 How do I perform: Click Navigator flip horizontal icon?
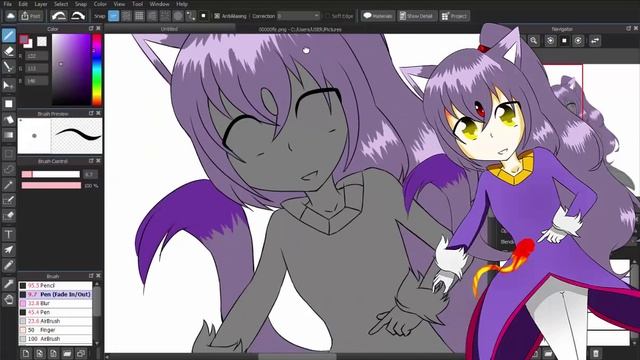(595, 40)
